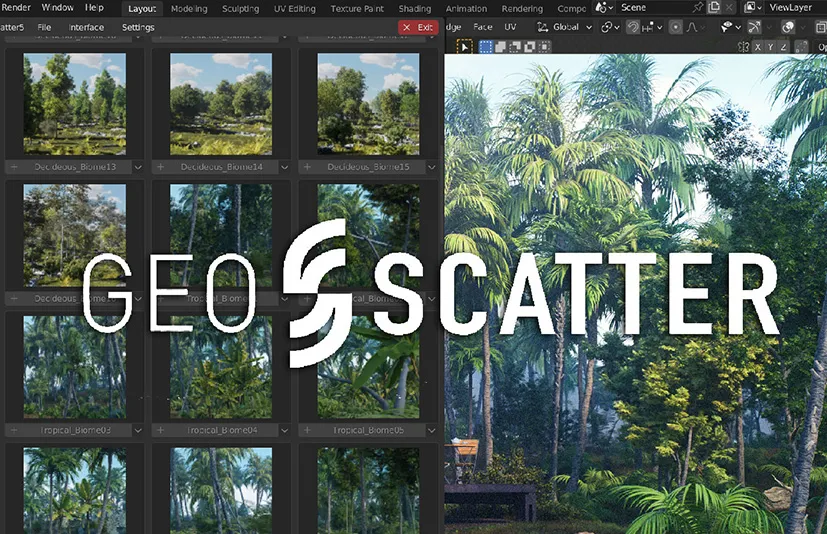827x534 pixels.
Task: Choose Extend existing selection mode icon
Action: tap(501, 47)
